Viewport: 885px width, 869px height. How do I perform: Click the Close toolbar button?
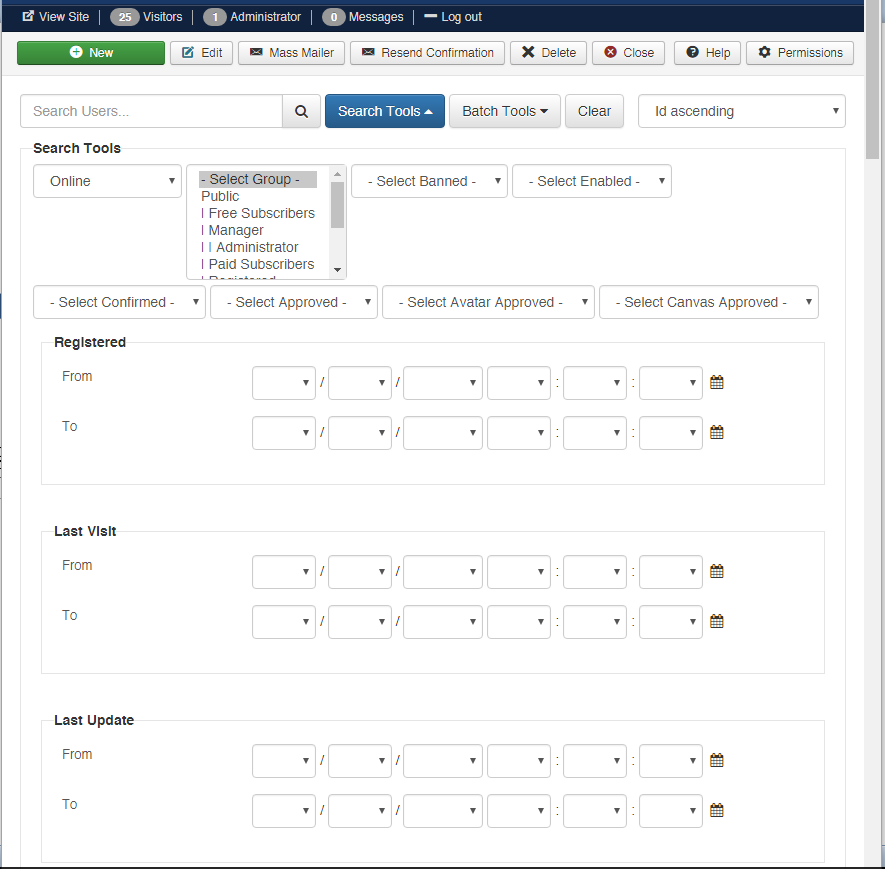pos(629,53)
